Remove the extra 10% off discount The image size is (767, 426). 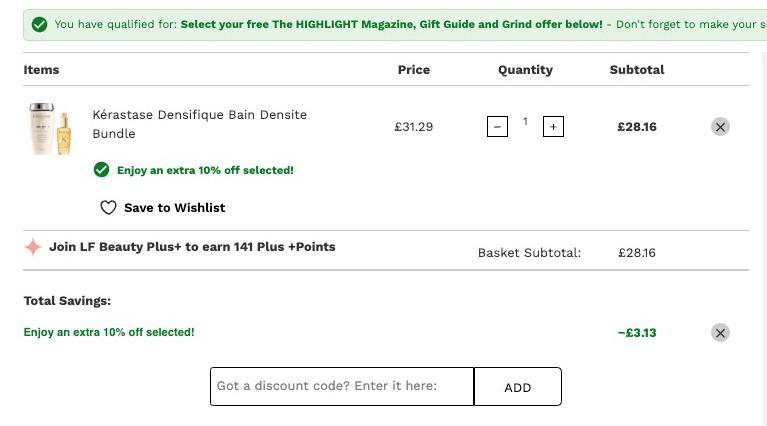click(720, 333)
